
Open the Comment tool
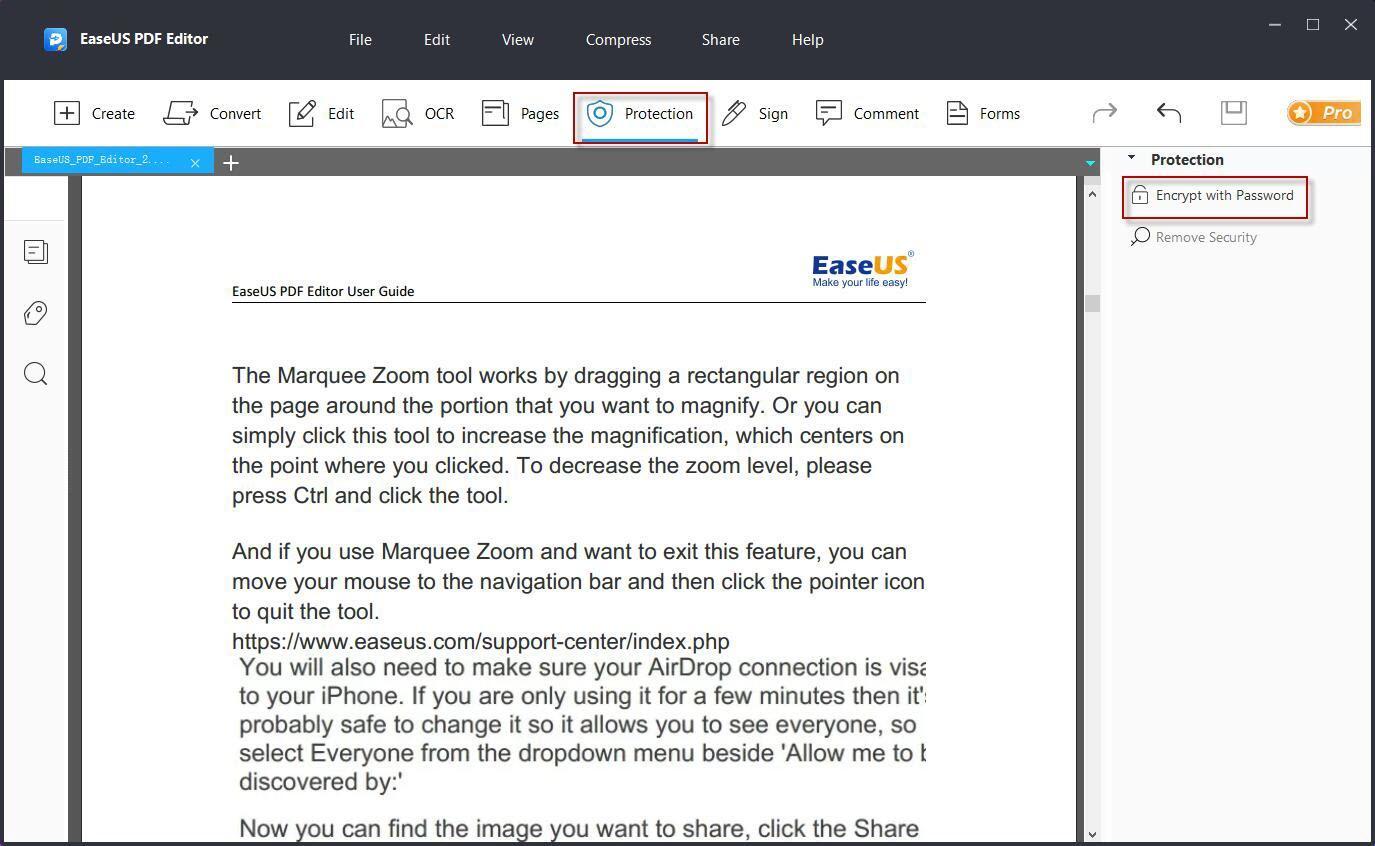click(x=867, y=113)
